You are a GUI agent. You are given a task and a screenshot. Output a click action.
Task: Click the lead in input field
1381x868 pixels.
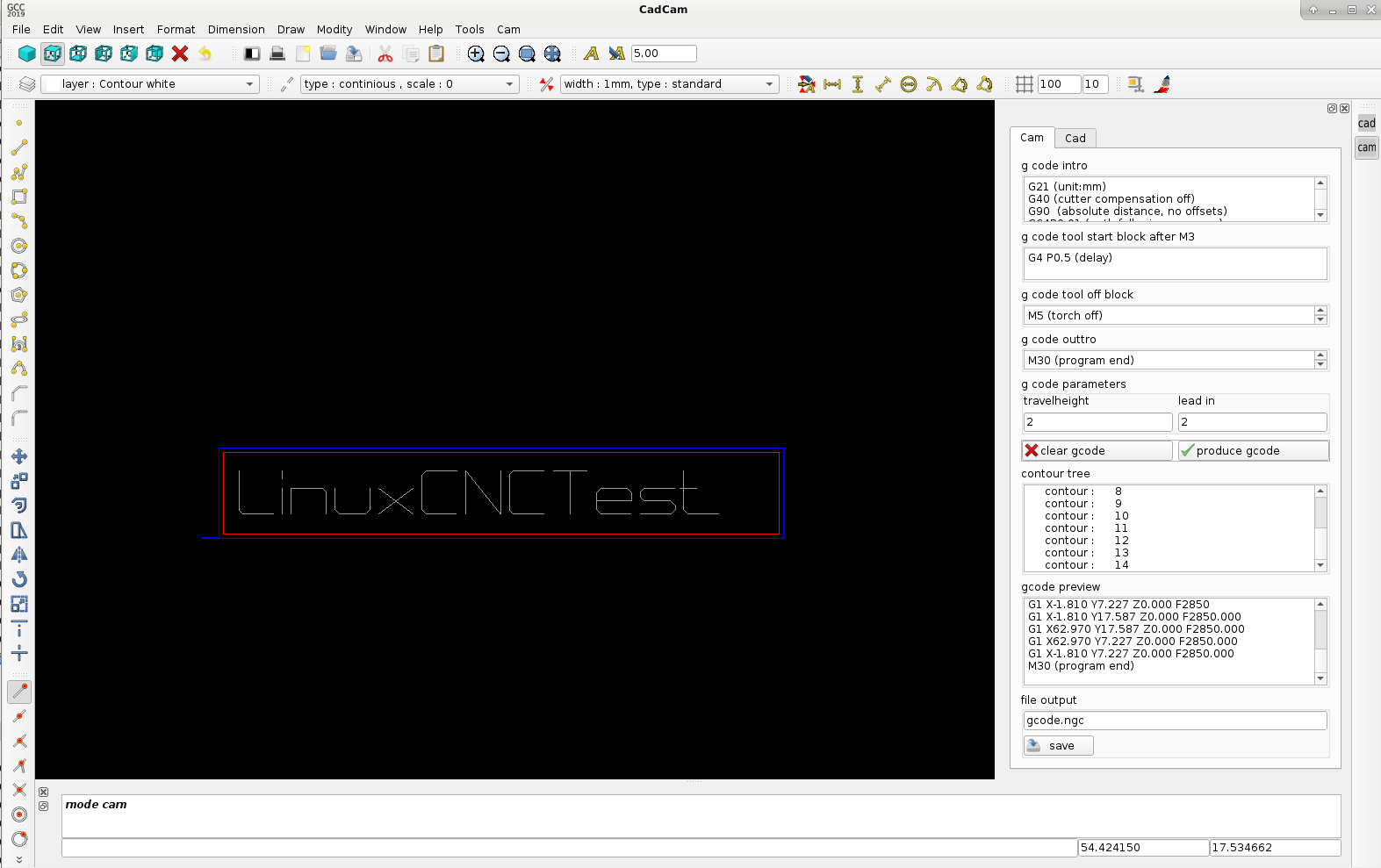click(1252, 422)
